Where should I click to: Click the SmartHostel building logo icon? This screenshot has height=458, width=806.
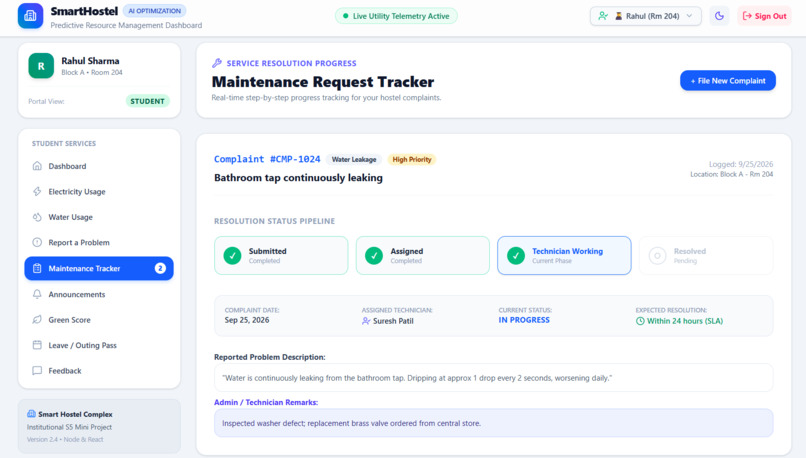click(x=30, y=16)
